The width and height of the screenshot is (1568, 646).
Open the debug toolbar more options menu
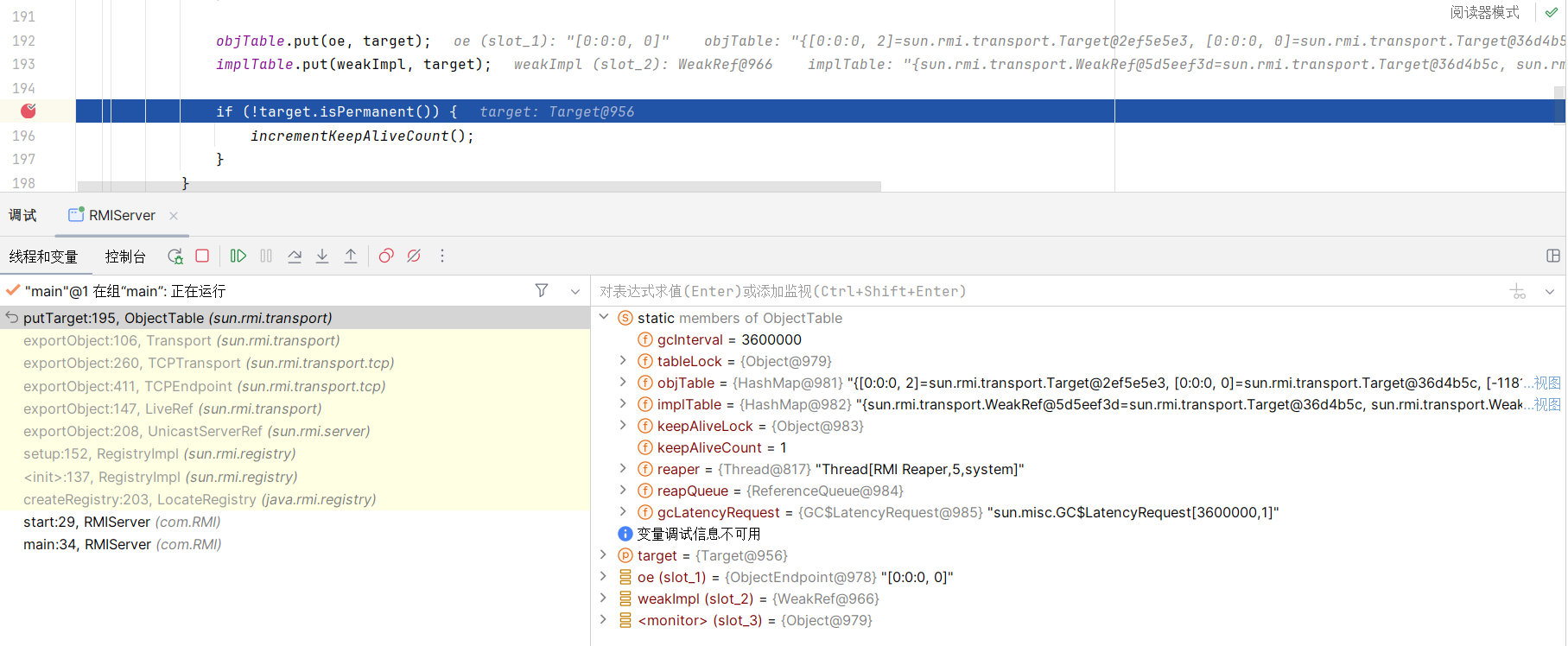pos(442,256)
